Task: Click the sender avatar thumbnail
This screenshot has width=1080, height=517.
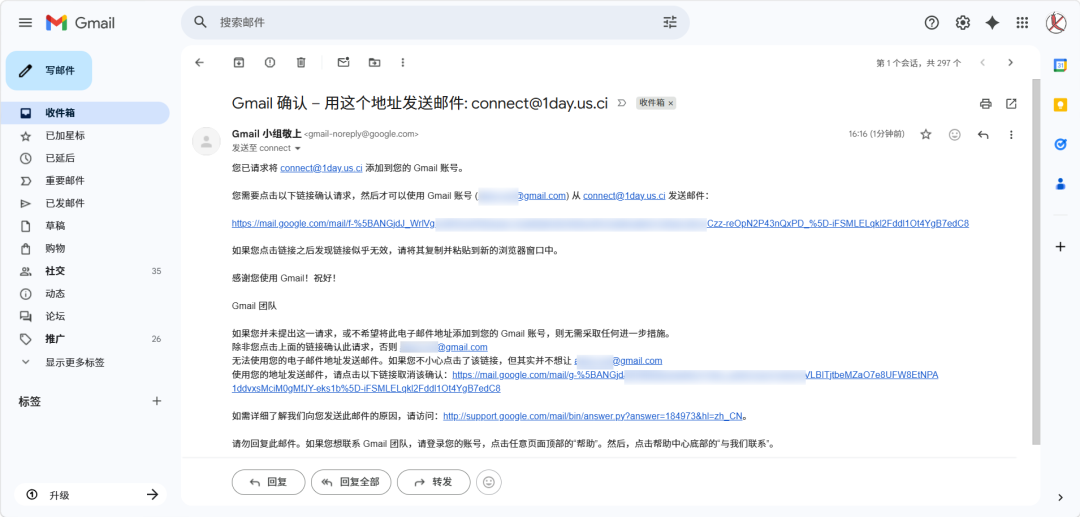Action: click(x=206, y=141)
